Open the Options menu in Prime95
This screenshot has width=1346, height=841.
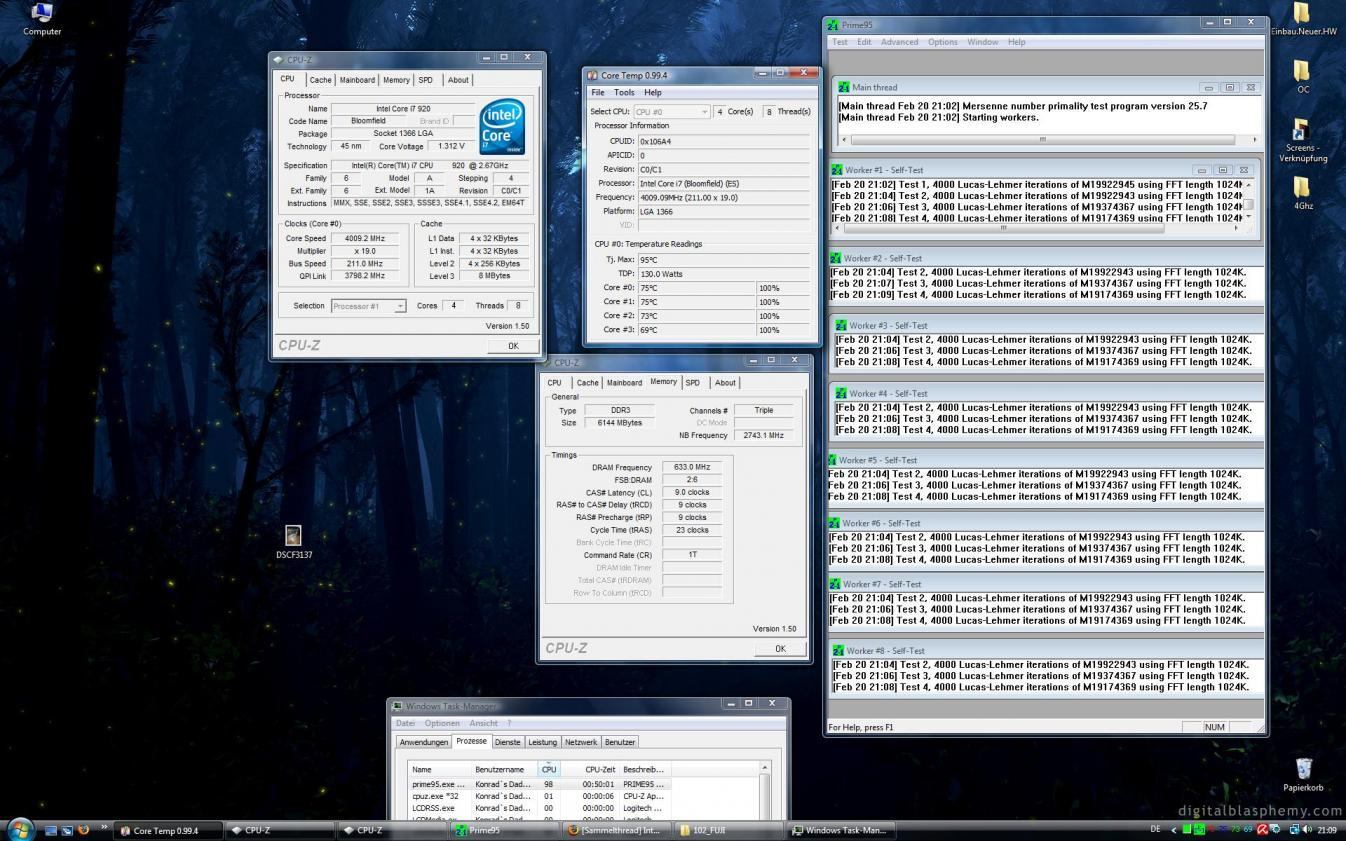[942, 42]
